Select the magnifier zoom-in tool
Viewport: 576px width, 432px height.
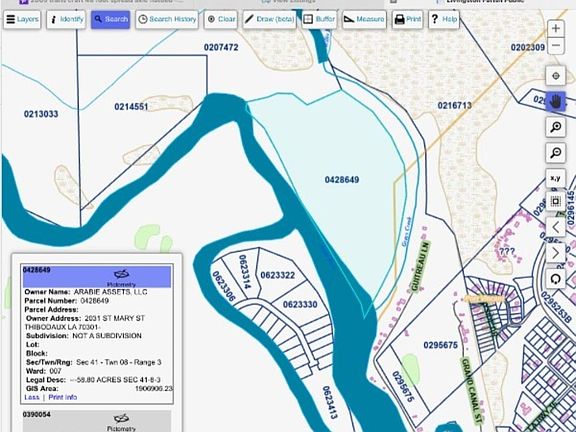tap(556, 127)
